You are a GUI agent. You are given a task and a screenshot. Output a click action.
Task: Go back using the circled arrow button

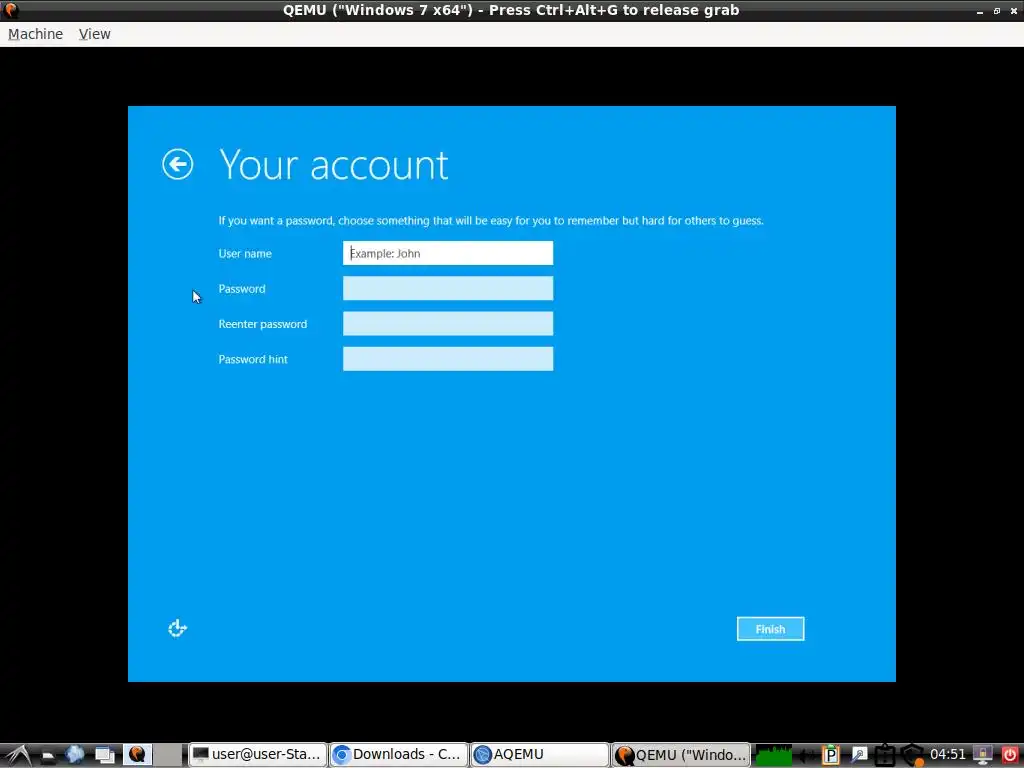click(178, 164)
